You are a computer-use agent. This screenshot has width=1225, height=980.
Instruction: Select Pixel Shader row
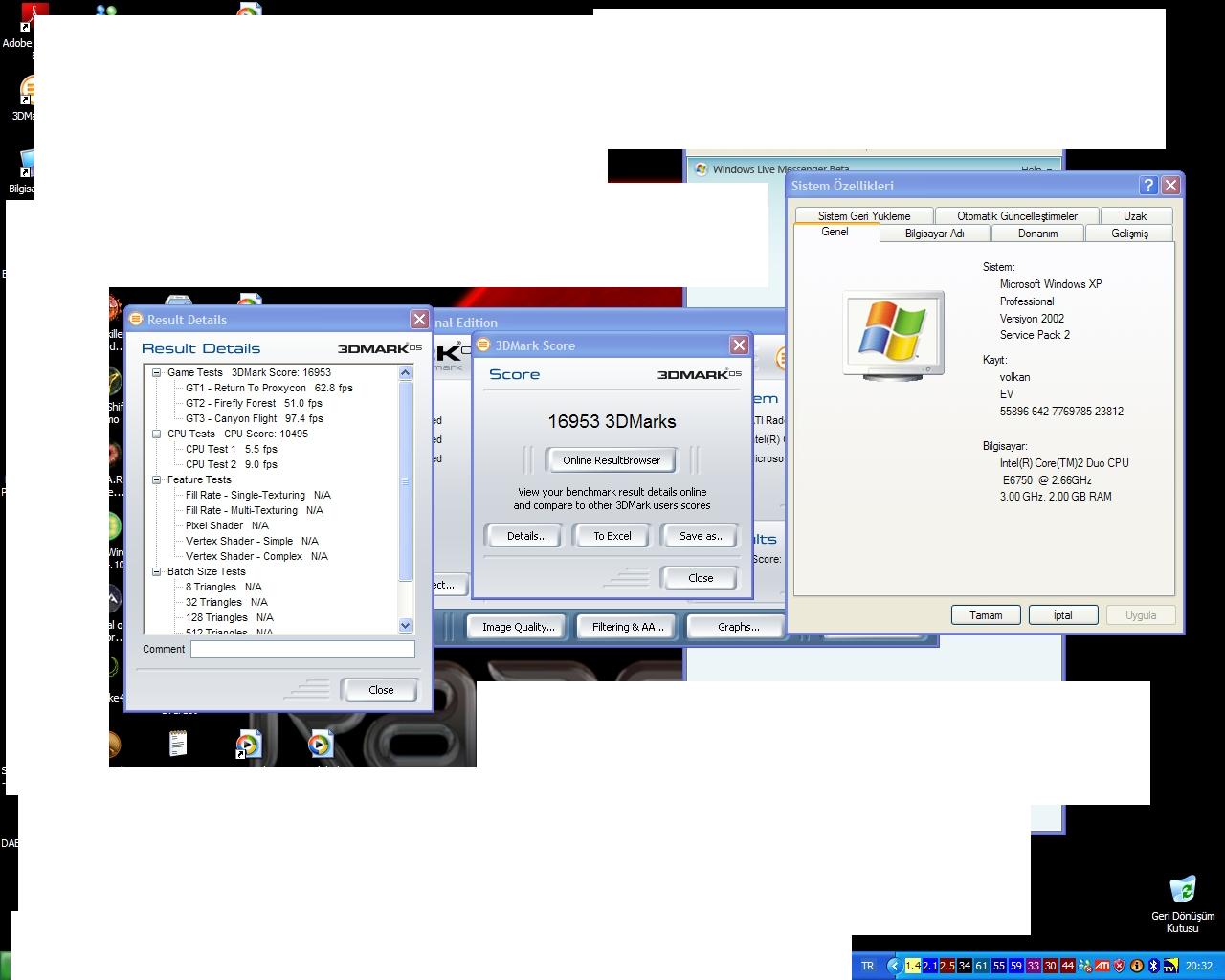point(227,526)
